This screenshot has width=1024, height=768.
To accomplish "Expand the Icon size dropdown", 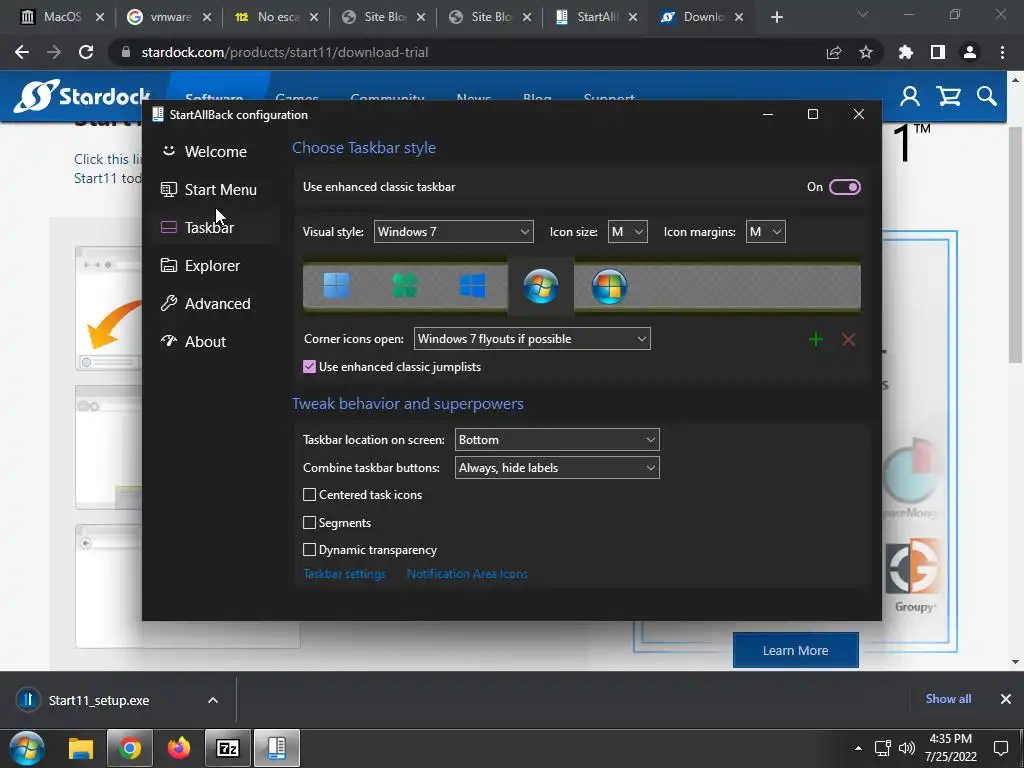I will click(x=628, y=232).
